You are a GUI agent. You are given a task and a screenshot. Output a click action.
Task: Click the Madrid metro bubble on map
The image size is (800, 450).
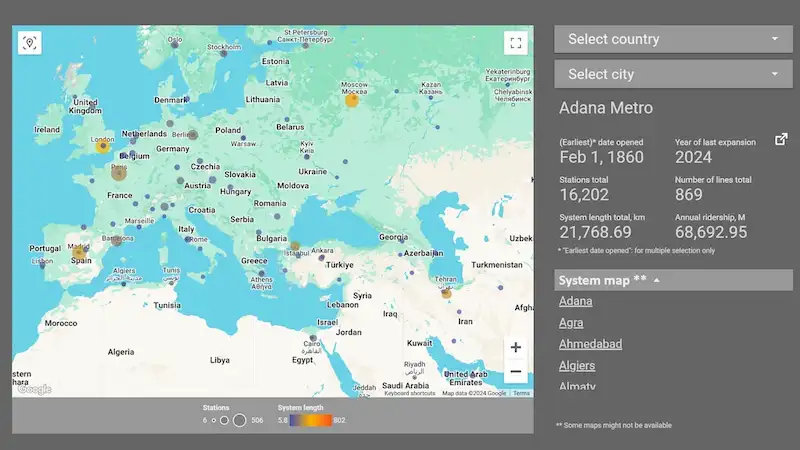click(x=79, y=252)
